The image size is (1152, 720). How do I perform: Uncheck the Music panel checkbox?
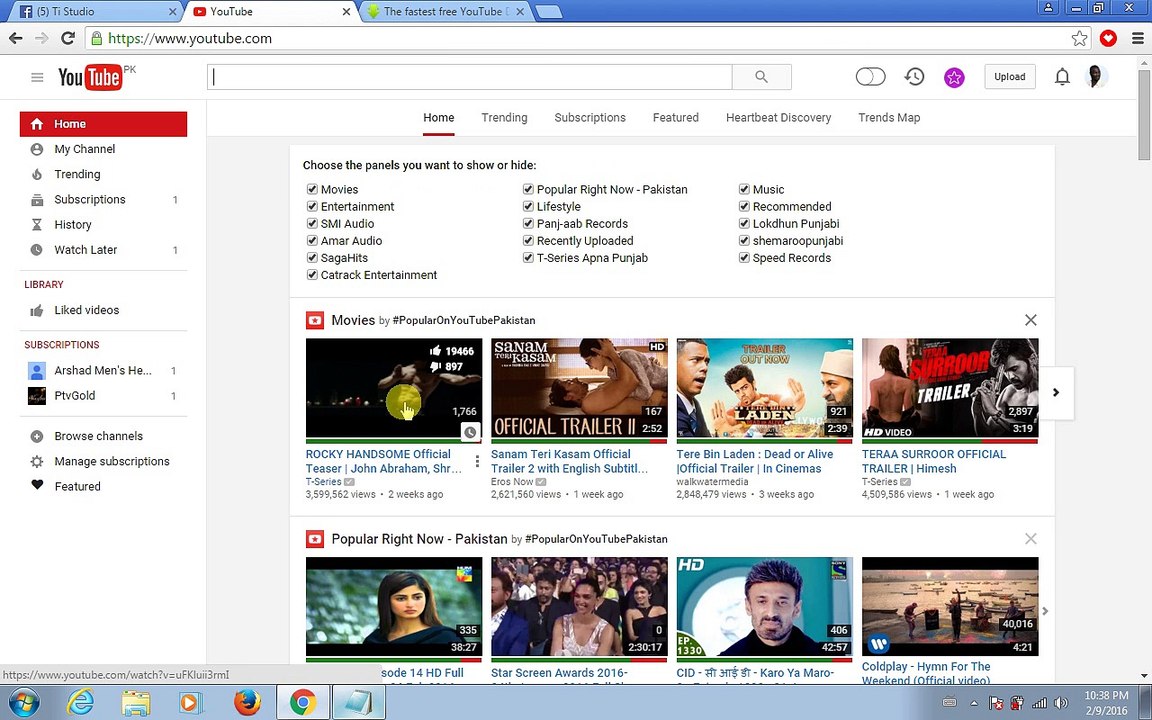[744, 189]
